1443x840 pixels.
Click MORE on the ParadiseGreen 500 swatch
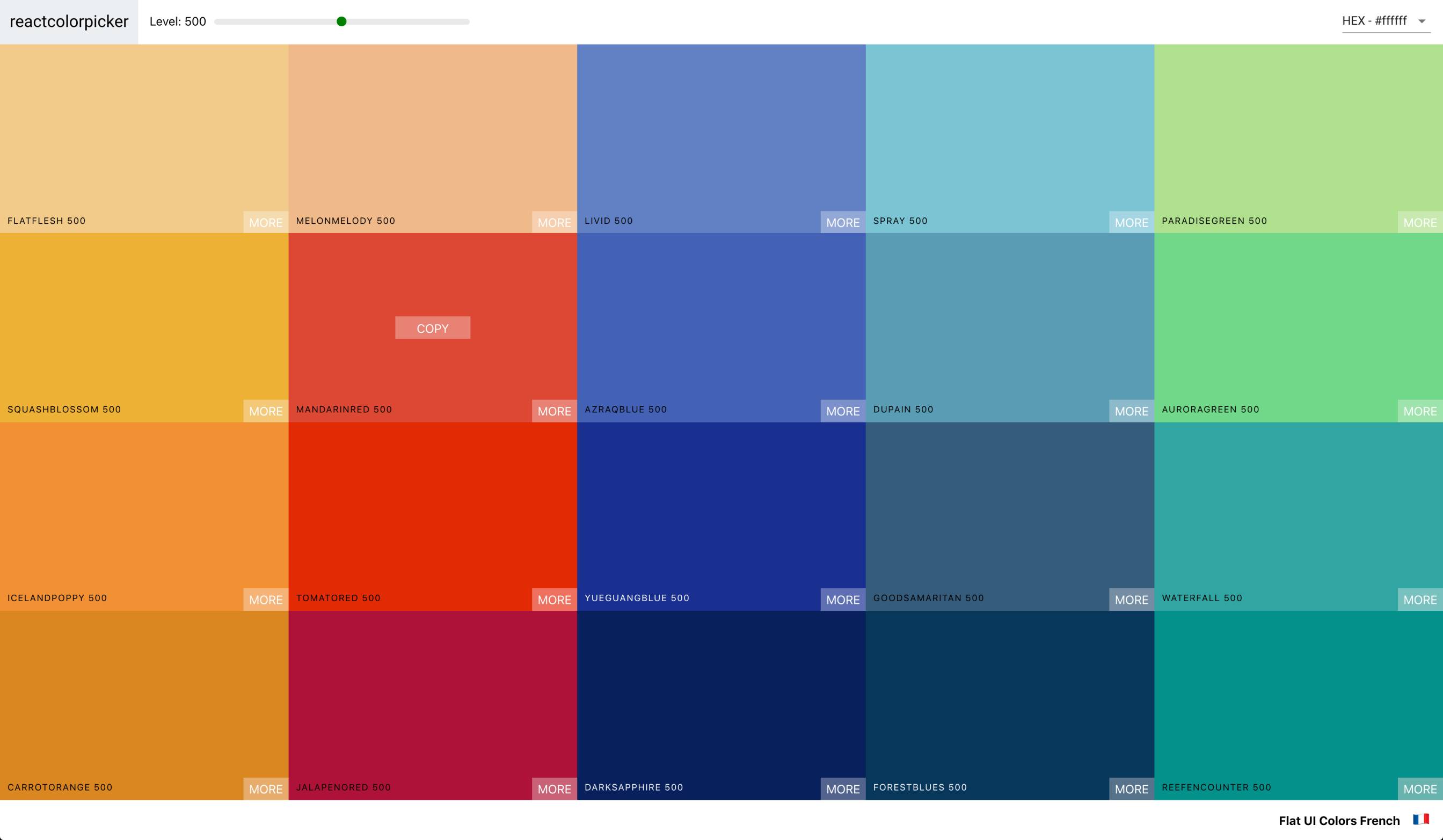click(1420, 222)
